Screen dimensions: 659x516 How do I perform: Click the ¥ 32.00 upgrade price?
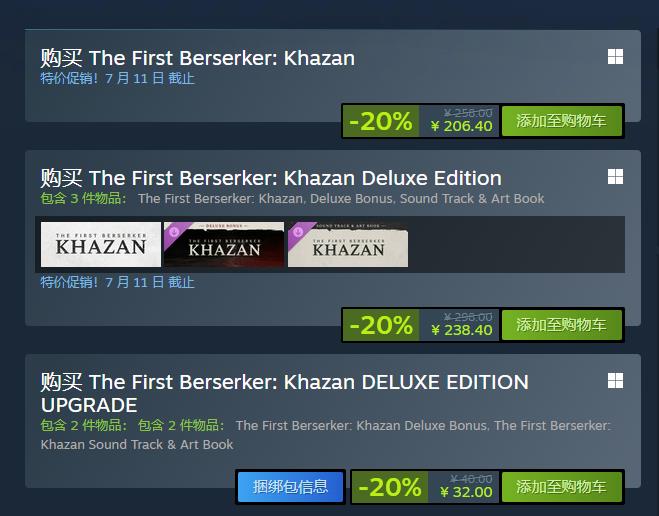466,492
